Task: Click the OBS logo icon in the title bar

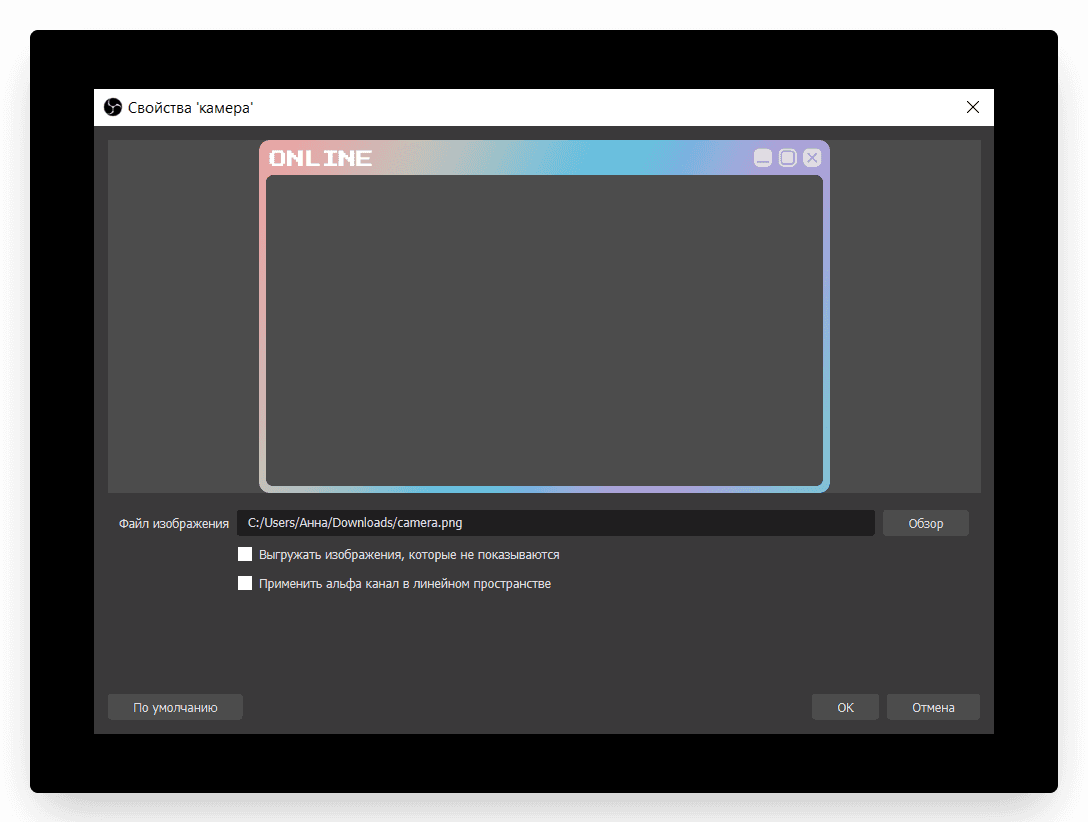Action: tap(112, 108)
